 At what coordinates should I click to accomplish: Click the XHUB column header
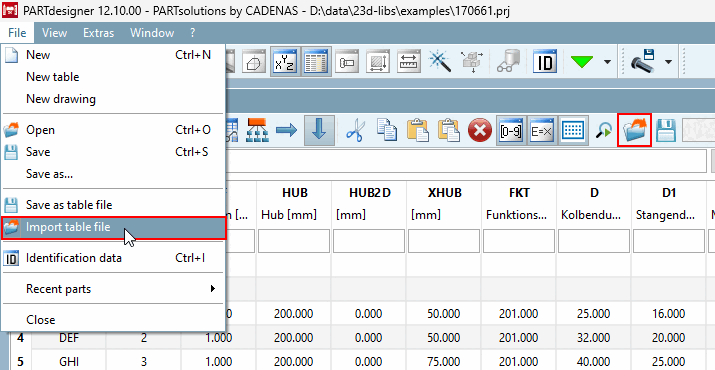444,204
